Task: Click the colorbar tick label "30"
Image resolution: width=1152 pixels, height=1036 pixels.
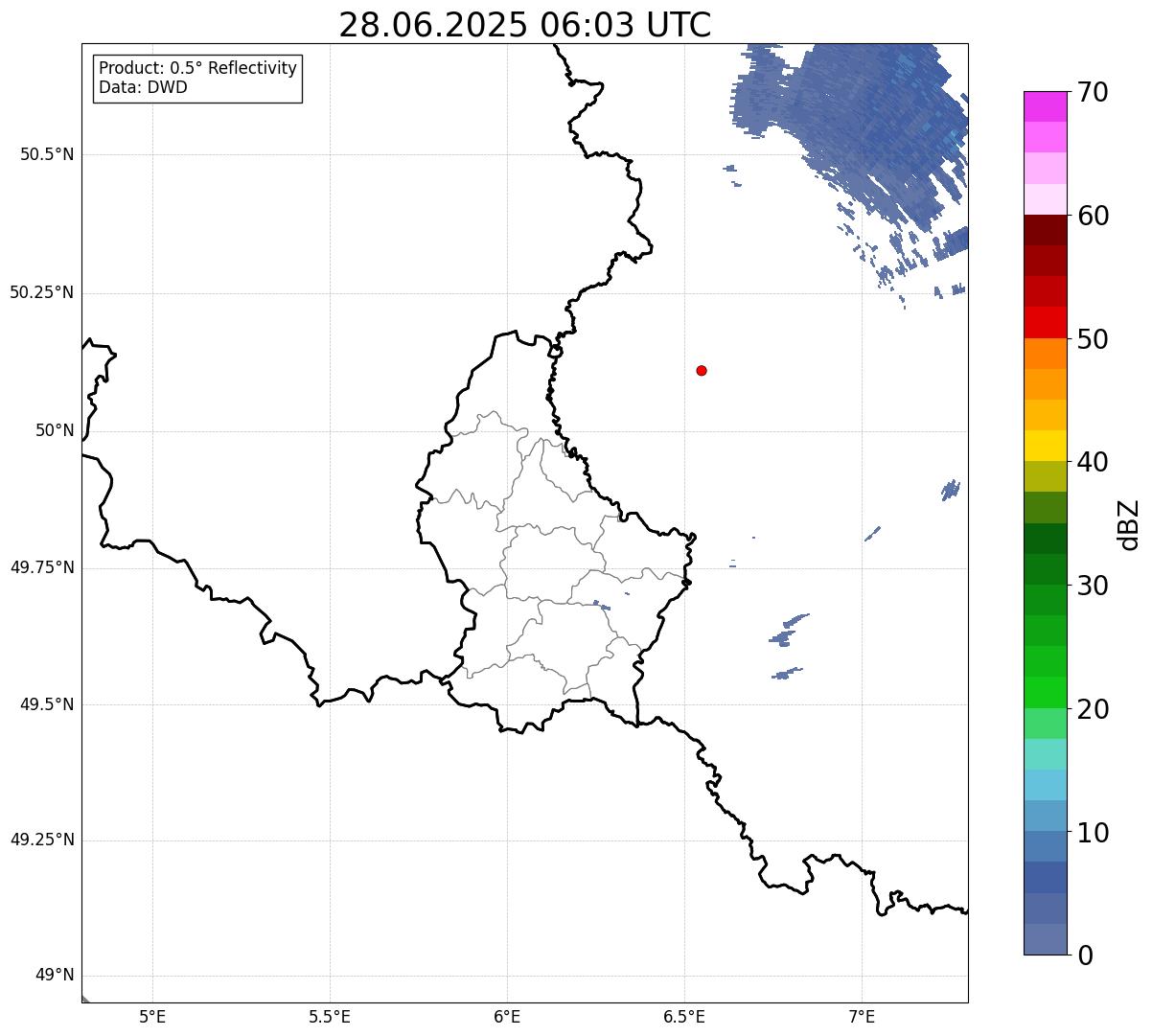Action: click(1094, 586)
